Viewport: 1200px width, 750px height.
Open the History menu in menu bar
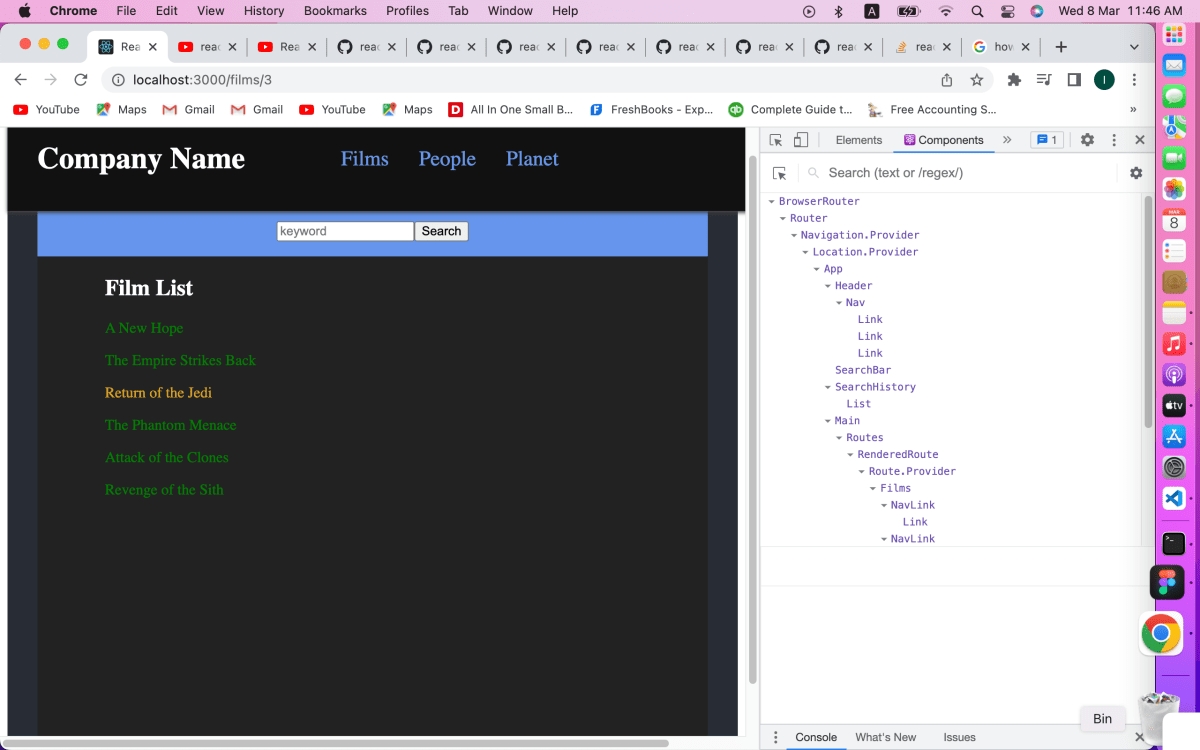[x=264, y=11]
